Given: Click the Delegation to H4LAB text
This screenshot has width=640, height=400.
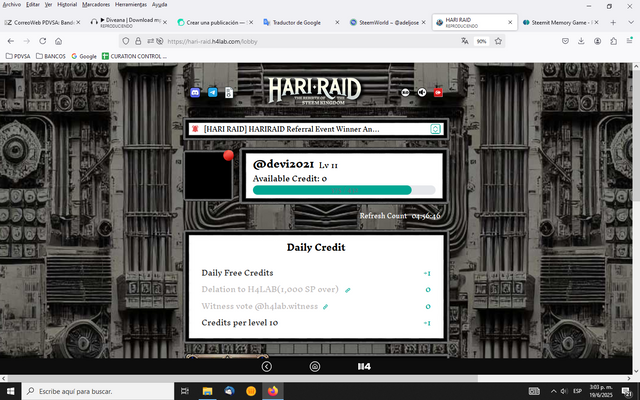Looking at the screenshot, I should [x=270, y=289].
